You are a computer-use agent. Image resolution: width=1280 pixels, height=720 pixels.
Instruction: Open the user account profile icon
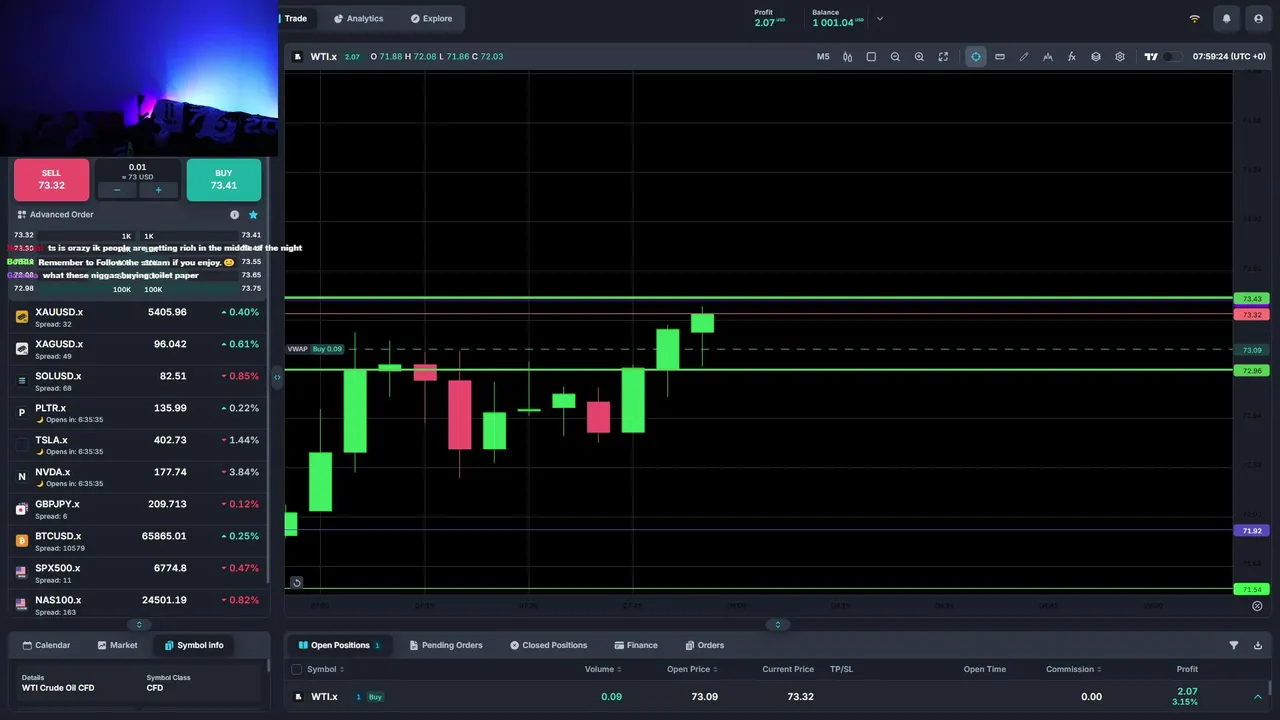click(x=1258, y=19)
